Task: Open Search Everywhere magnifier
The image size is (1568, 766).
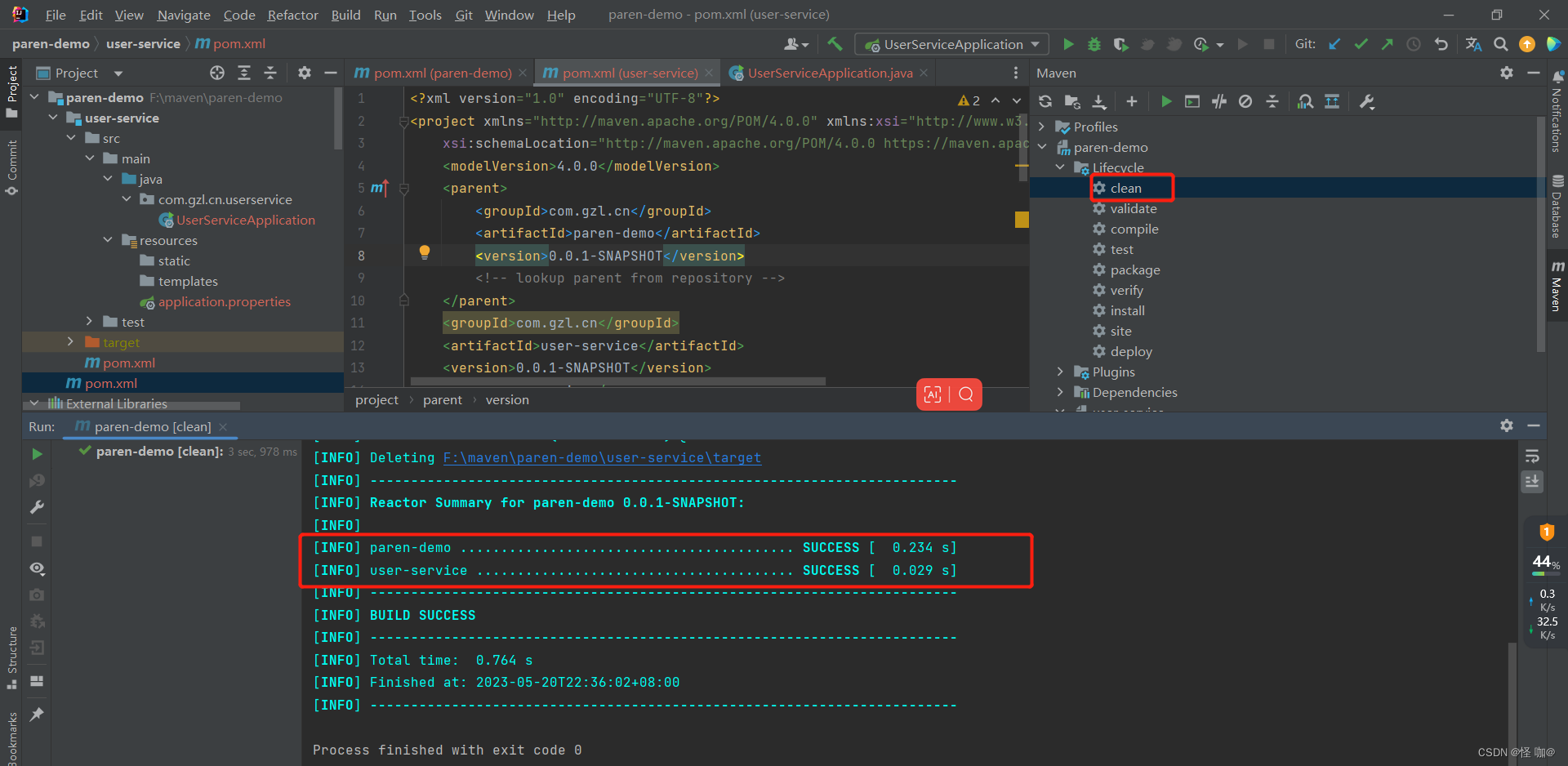Action: (1500, 44)
